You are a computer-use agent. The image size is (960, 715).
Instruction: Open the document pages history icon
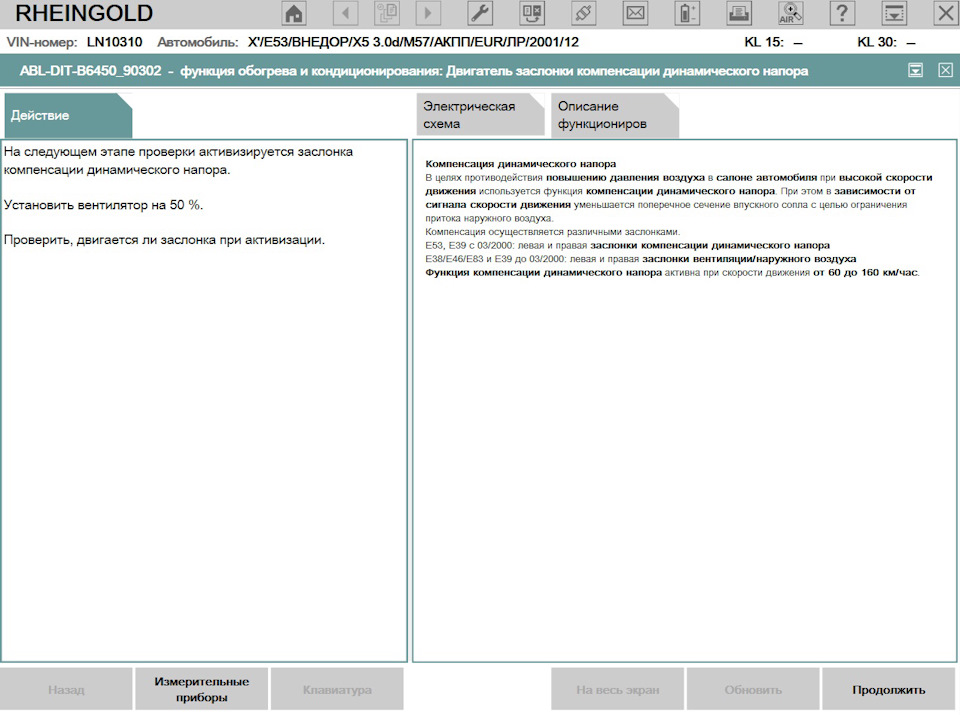(387, 13)
